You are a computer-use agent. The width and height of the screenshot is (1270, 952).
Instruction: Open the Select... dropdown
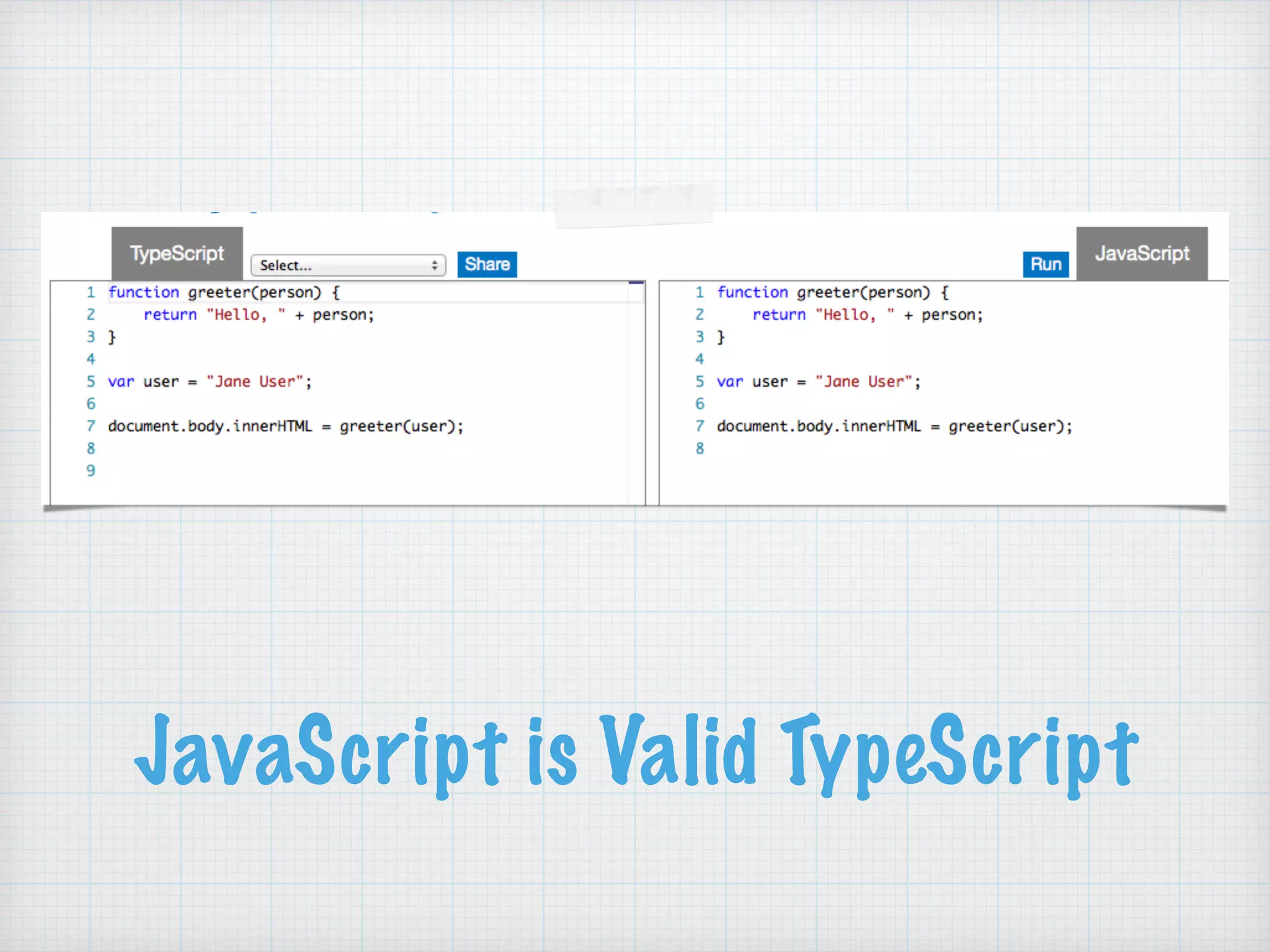coord(348,265)
